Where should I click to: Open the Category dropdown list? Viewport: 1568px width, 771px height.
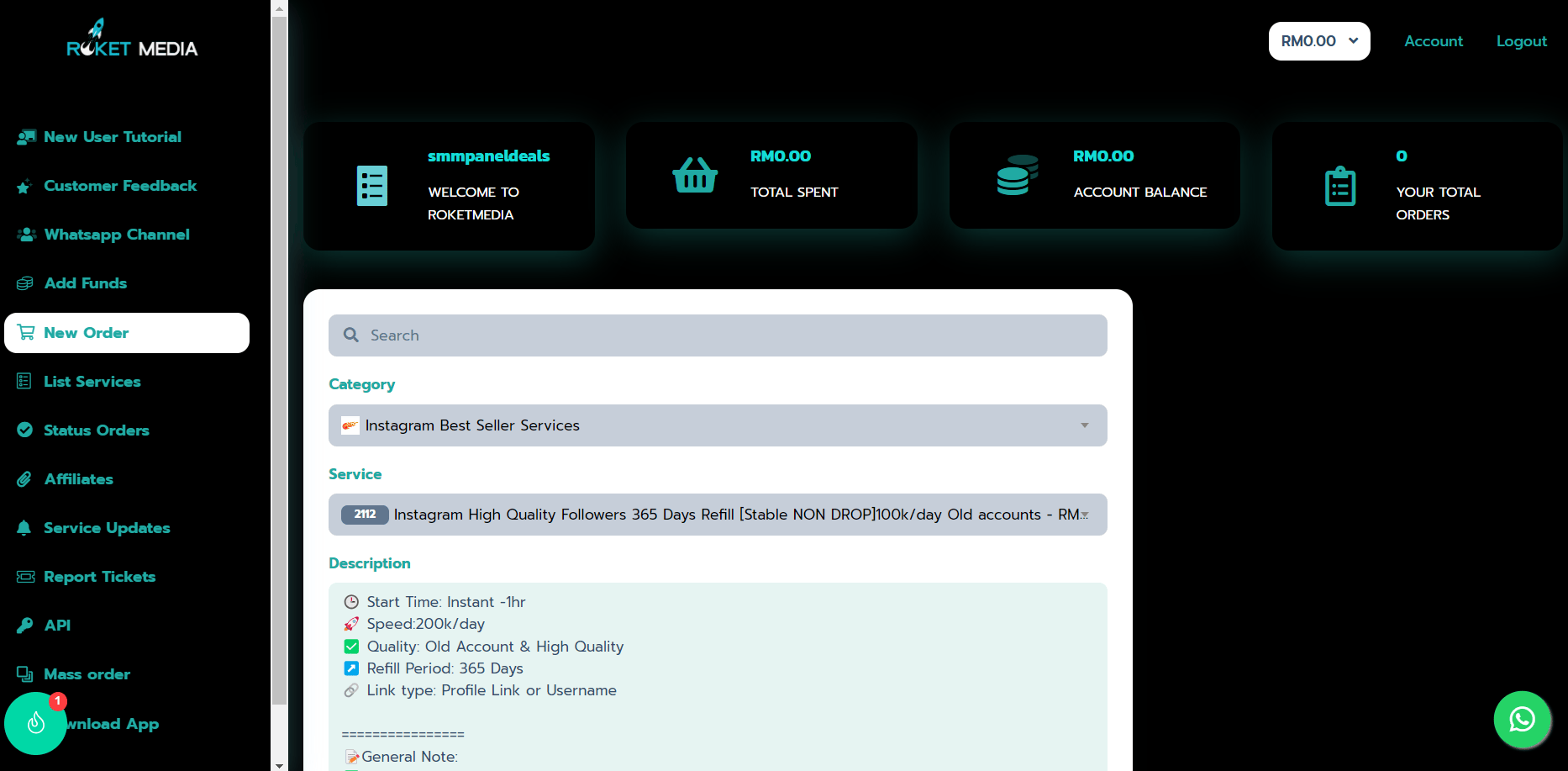coord(717,425)
